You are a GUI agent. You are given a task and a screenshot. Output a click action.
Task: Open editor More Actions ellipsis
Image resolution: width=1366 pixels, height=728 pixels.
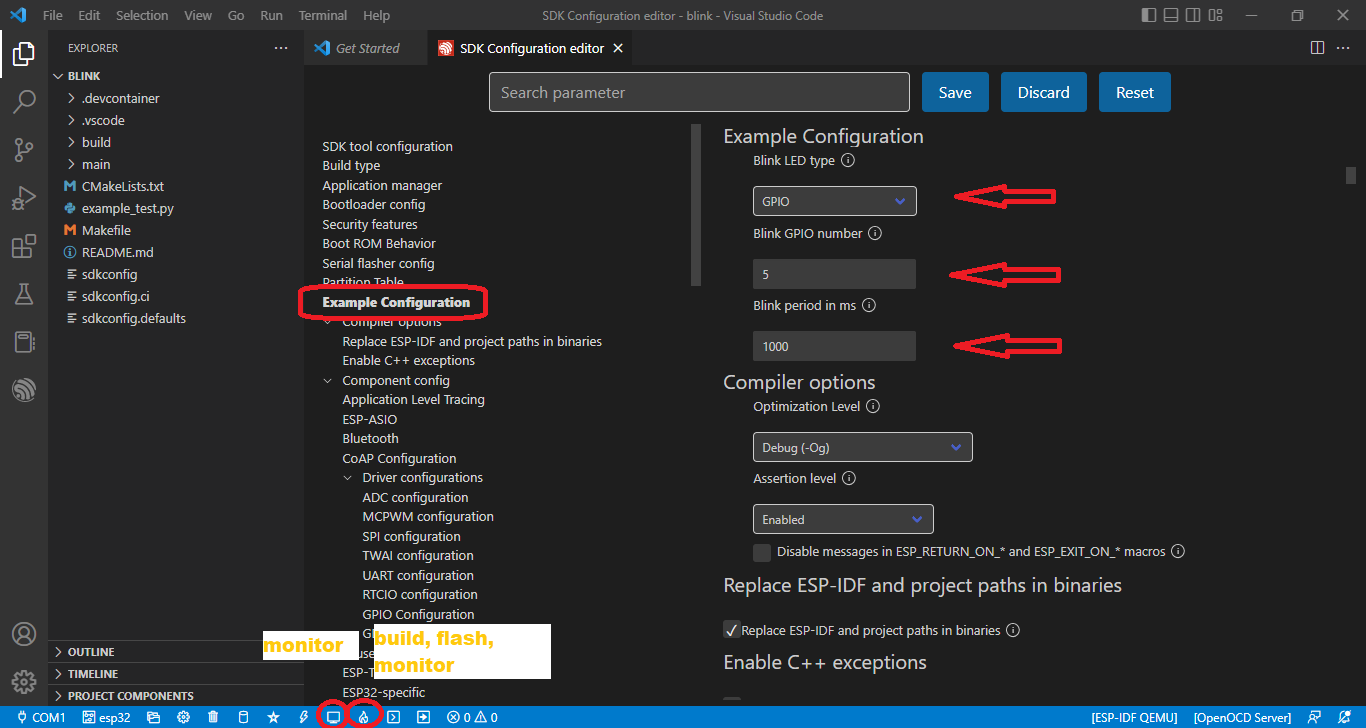click(x=1343, y=48)
